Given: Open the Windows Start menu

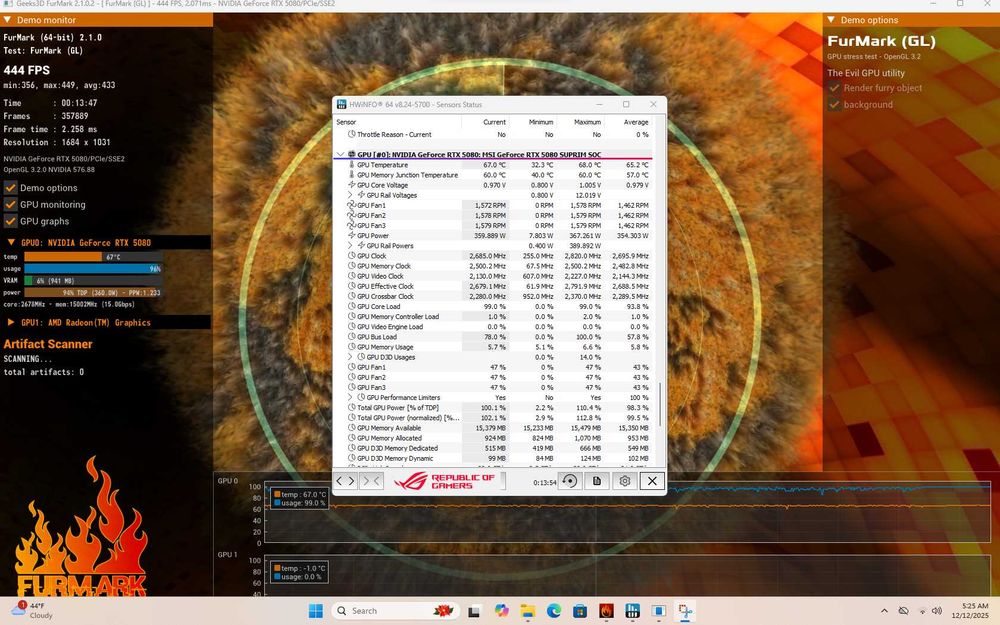Looking at the screenshot, I should click(x=316, y=611).
